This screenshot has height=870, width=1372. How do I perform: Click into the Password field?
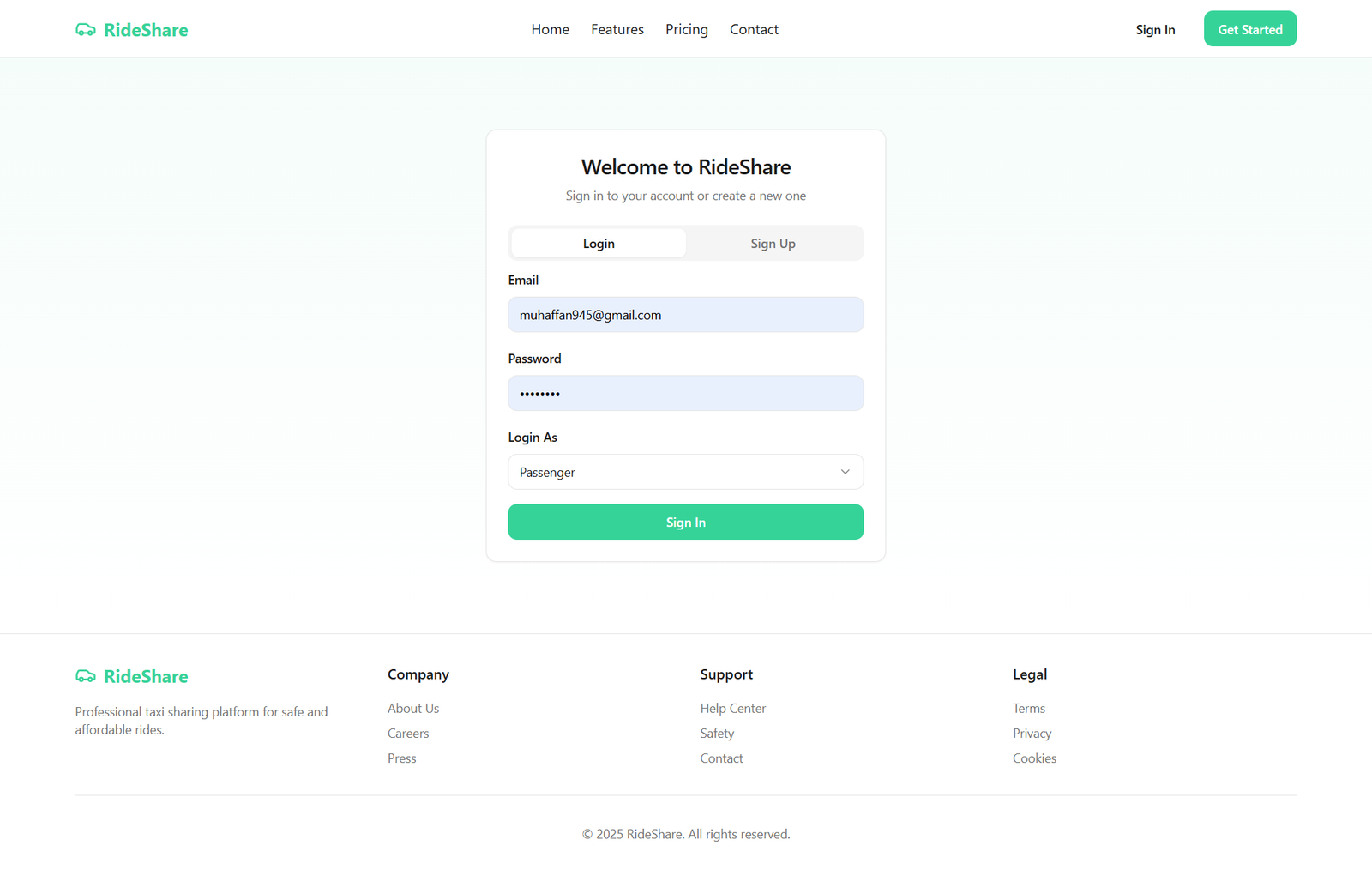tap(685, 393)
